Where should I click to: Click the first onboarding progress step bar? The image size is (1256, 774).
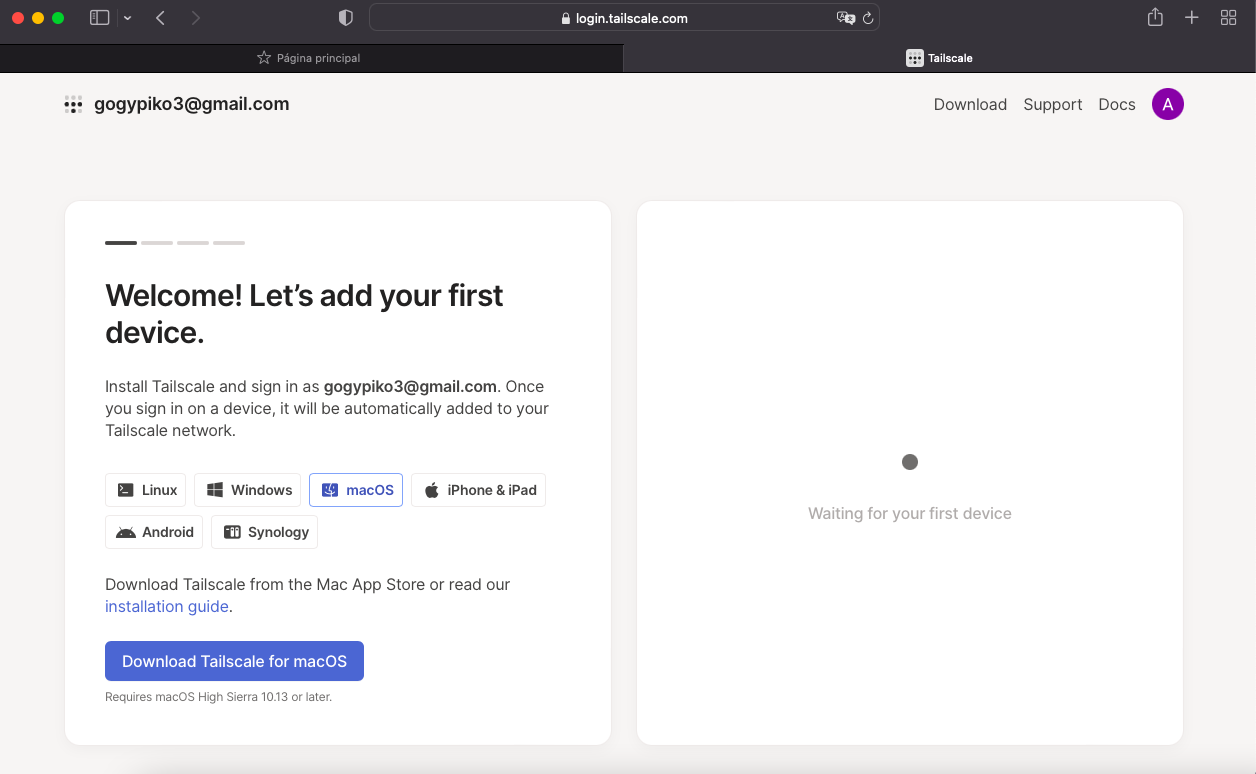[x=121, y=243]
